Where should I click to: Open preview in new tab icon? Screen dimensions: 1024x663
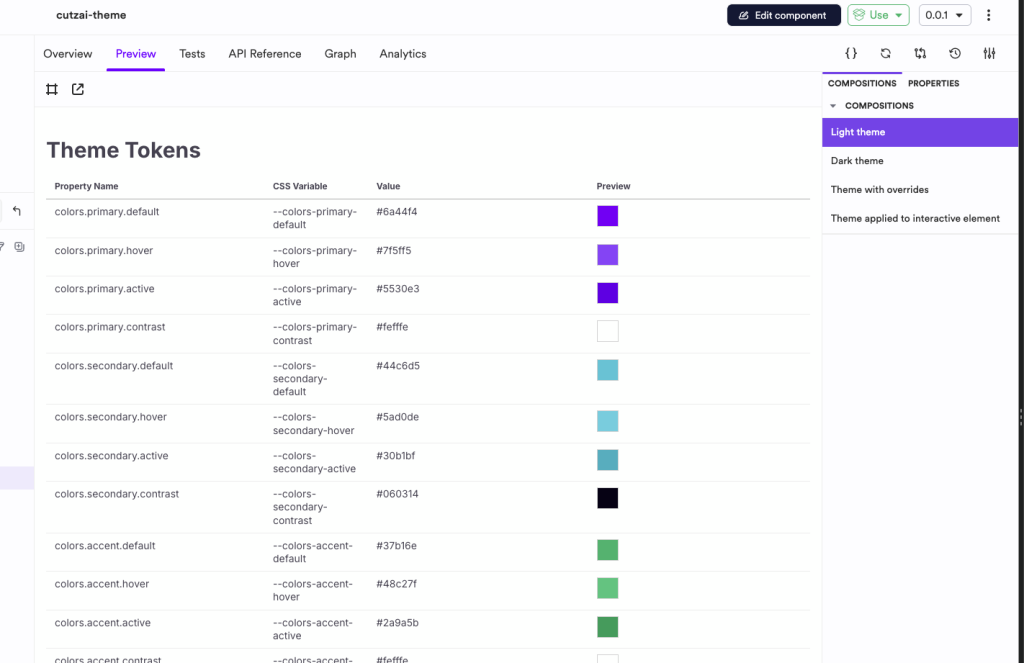[x=78, y=90]
